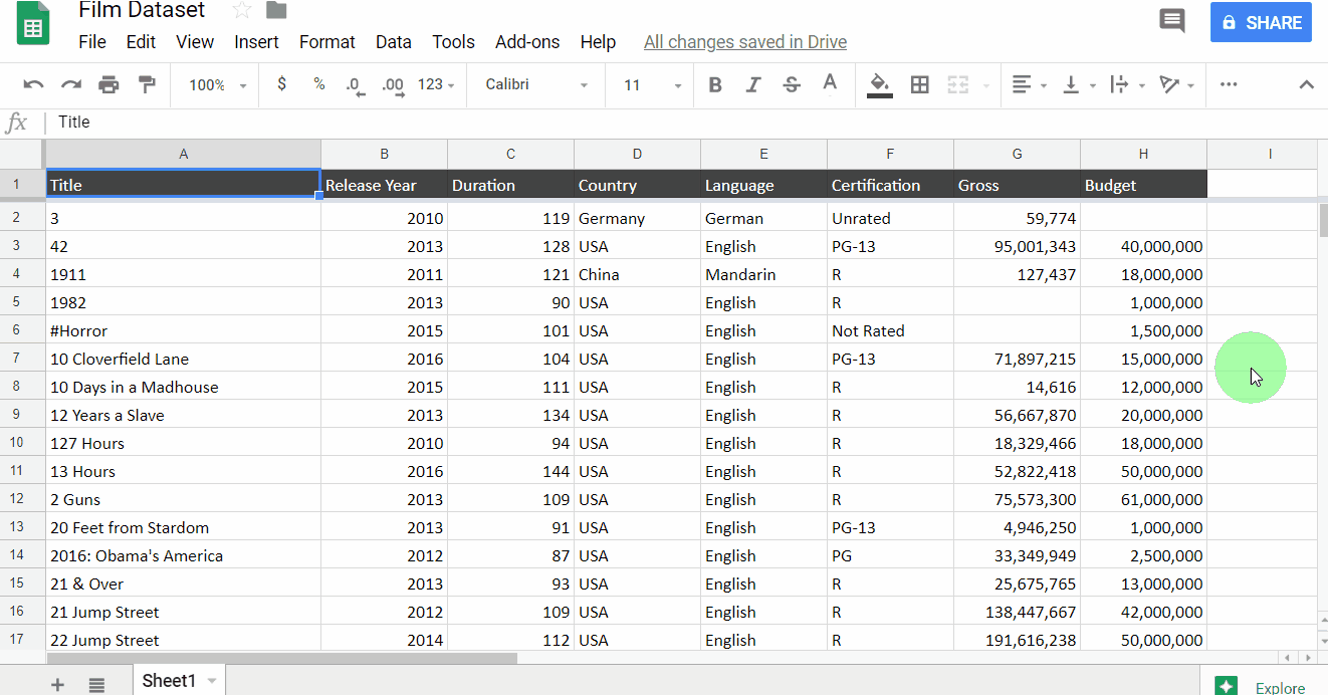Select cell containing 21 Jump Street

(x=183, y=612)
